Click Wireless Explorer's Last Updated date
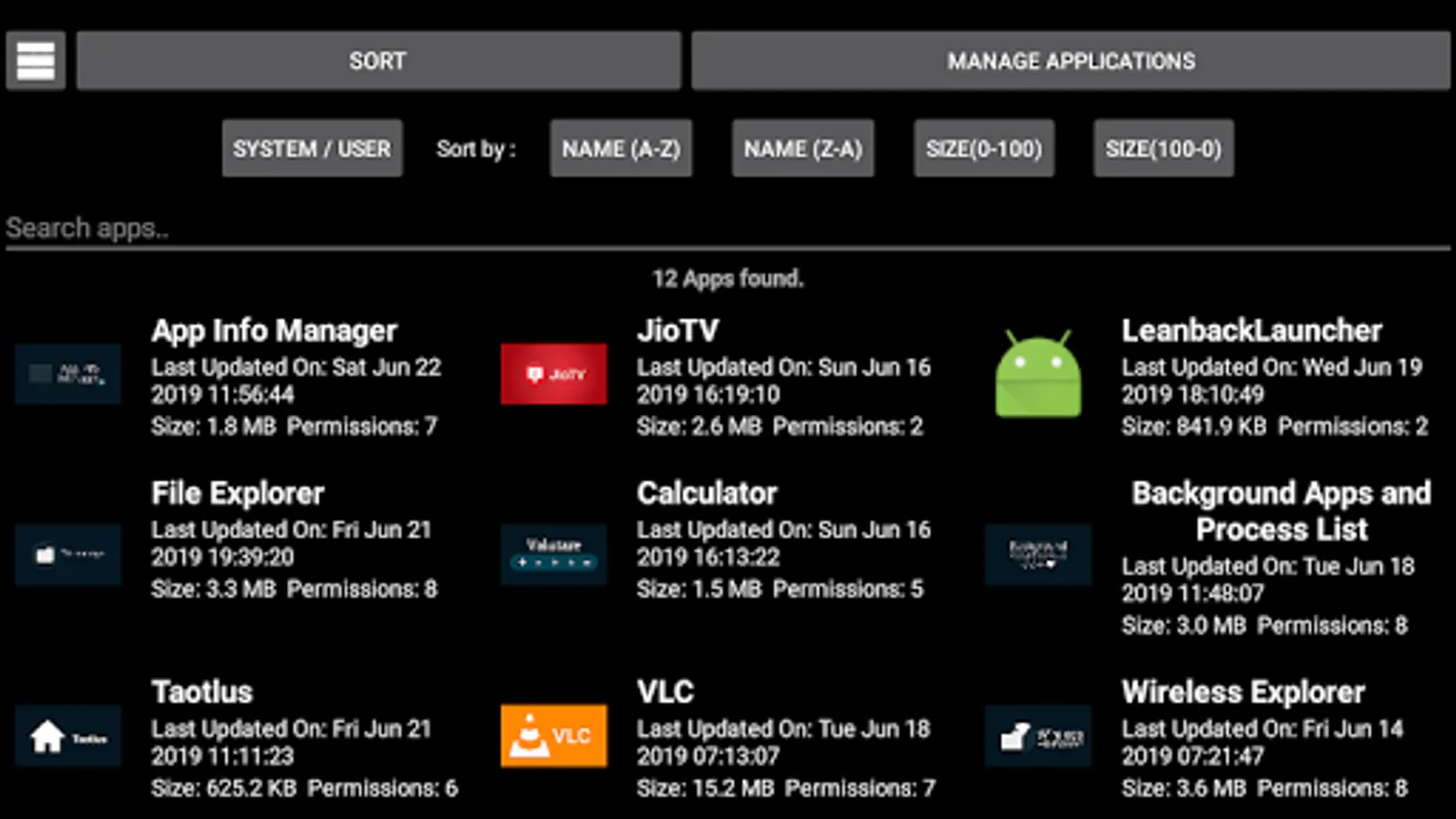The height and width of the screenshot is (819, 1456). pos(1262,743)
